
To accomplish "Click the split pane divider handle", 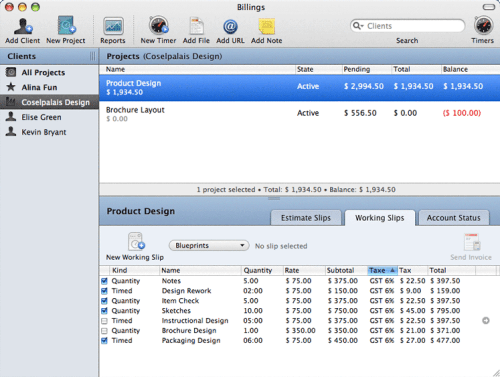I will (x=274, y=198).
